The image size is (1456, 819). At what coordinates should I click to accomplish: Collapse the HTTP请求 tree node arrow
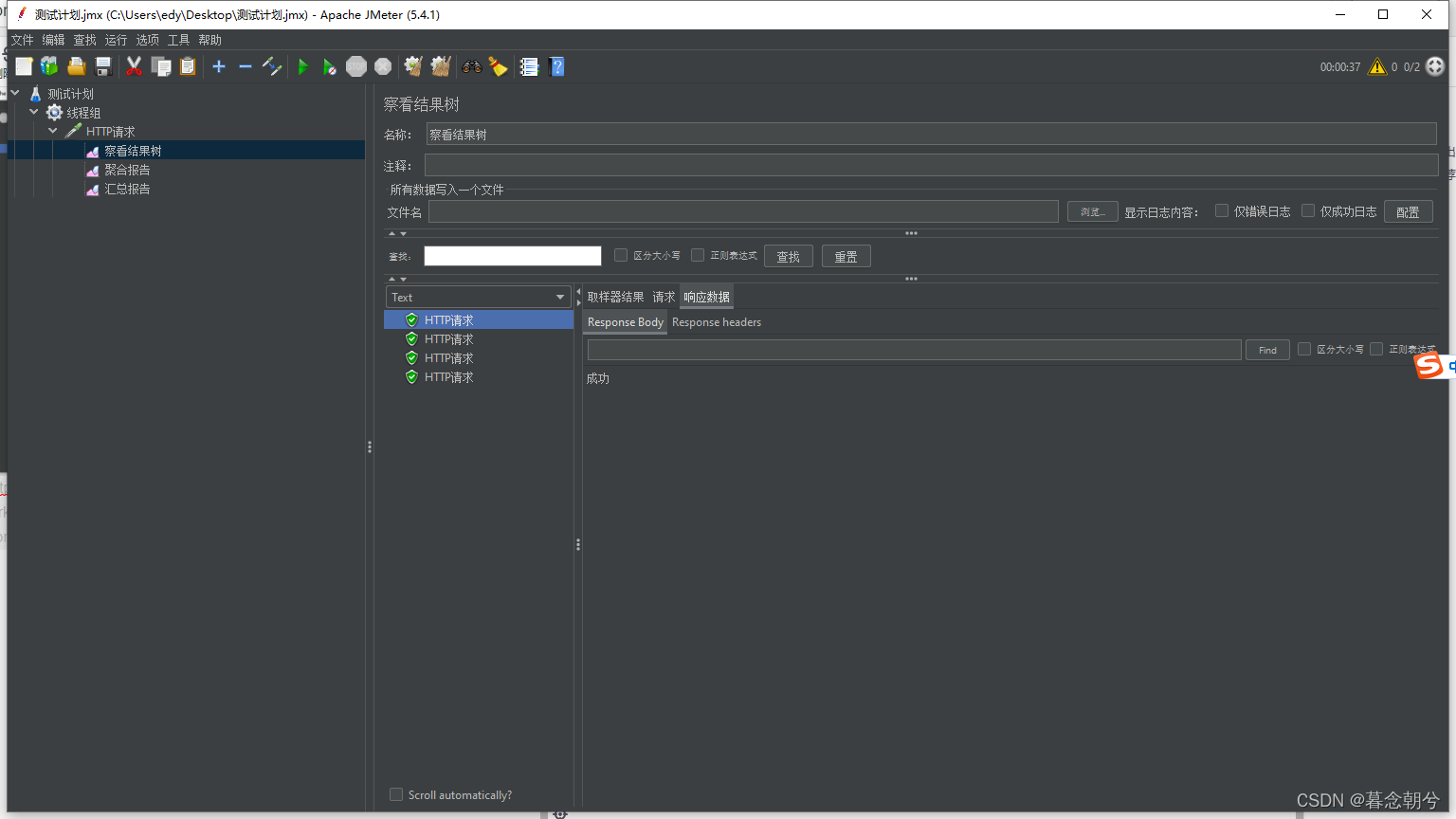click(53, 131)
